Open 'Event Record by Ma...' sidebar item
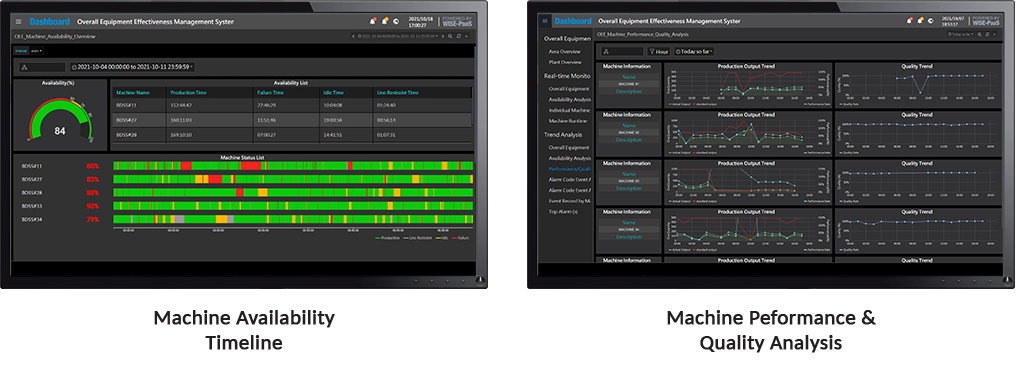The image size is (1016, 371). point(569,201)
